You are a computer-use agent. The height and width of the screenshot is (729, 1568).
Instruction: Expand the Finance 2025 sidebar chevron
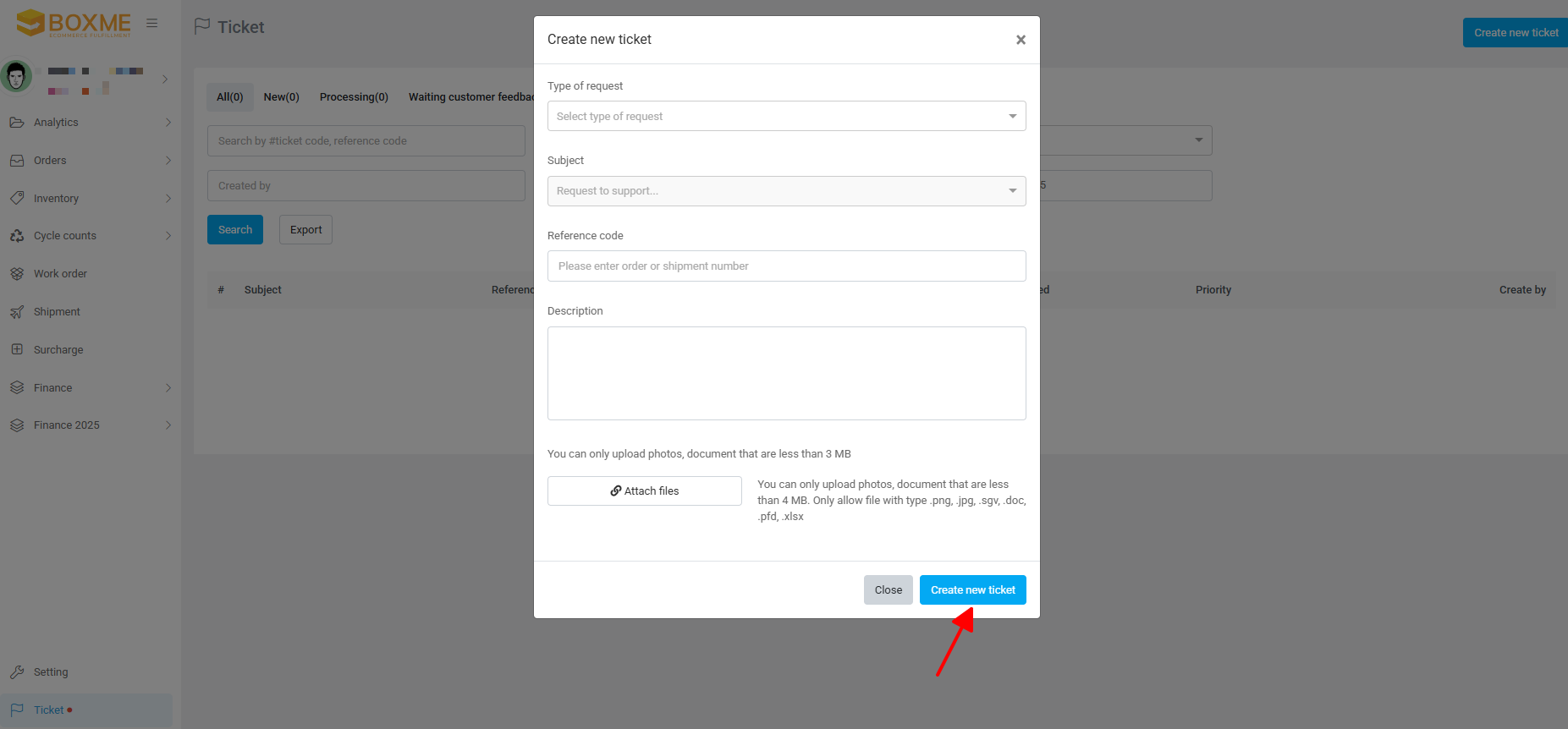point(168,425)
